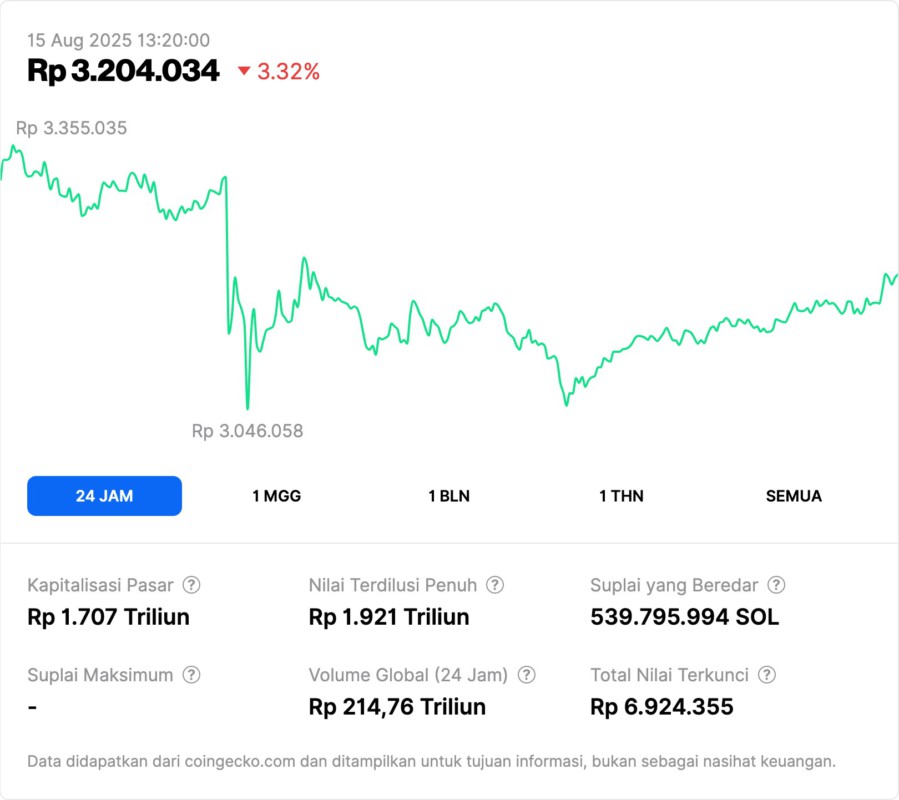Screen dimensions: 899x800
Task: Click the market cap value Rp 1.707 Triliun
Action: pos(108,617)
